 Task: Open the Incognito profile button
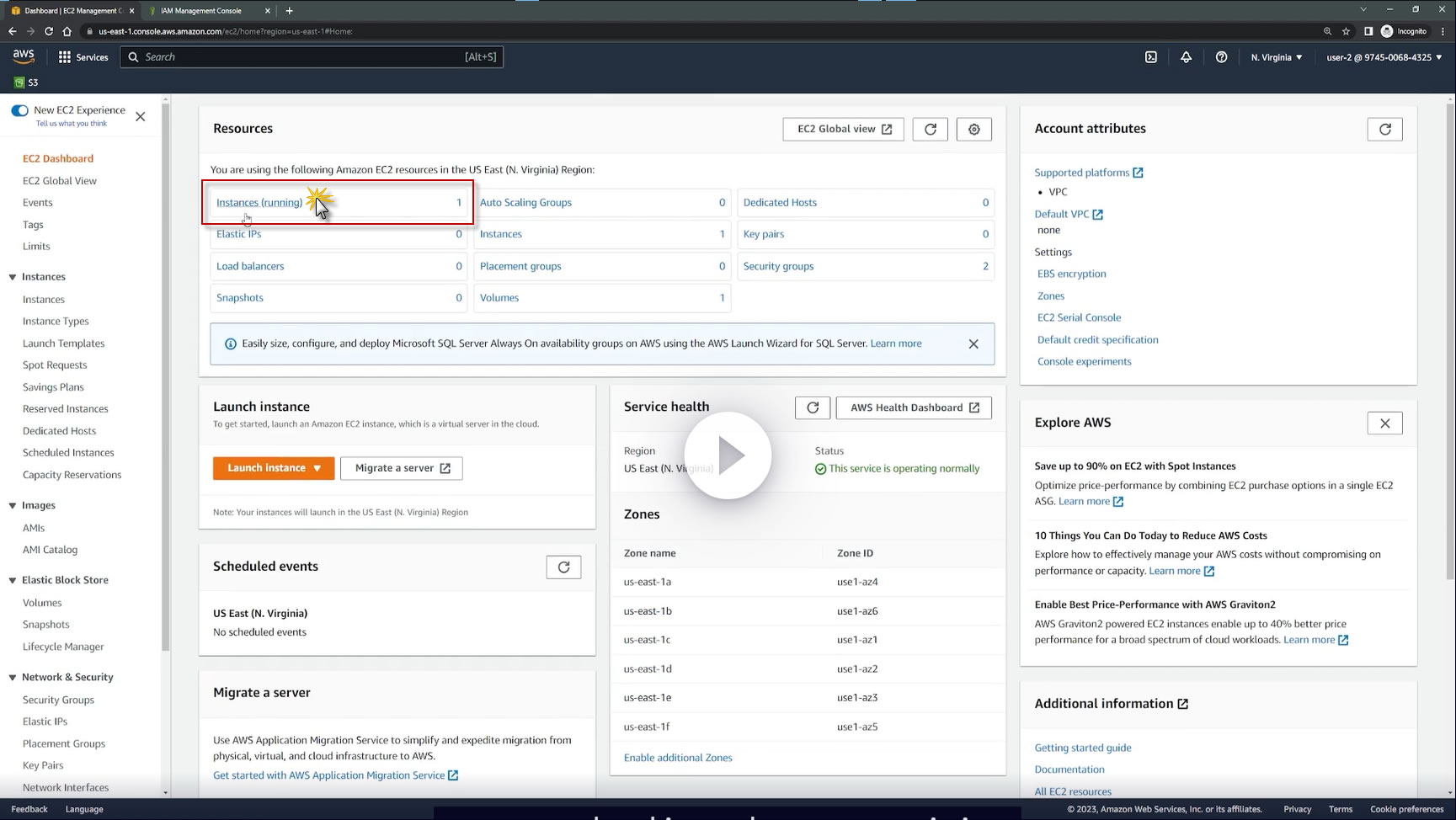click(x=1405, y=31)
